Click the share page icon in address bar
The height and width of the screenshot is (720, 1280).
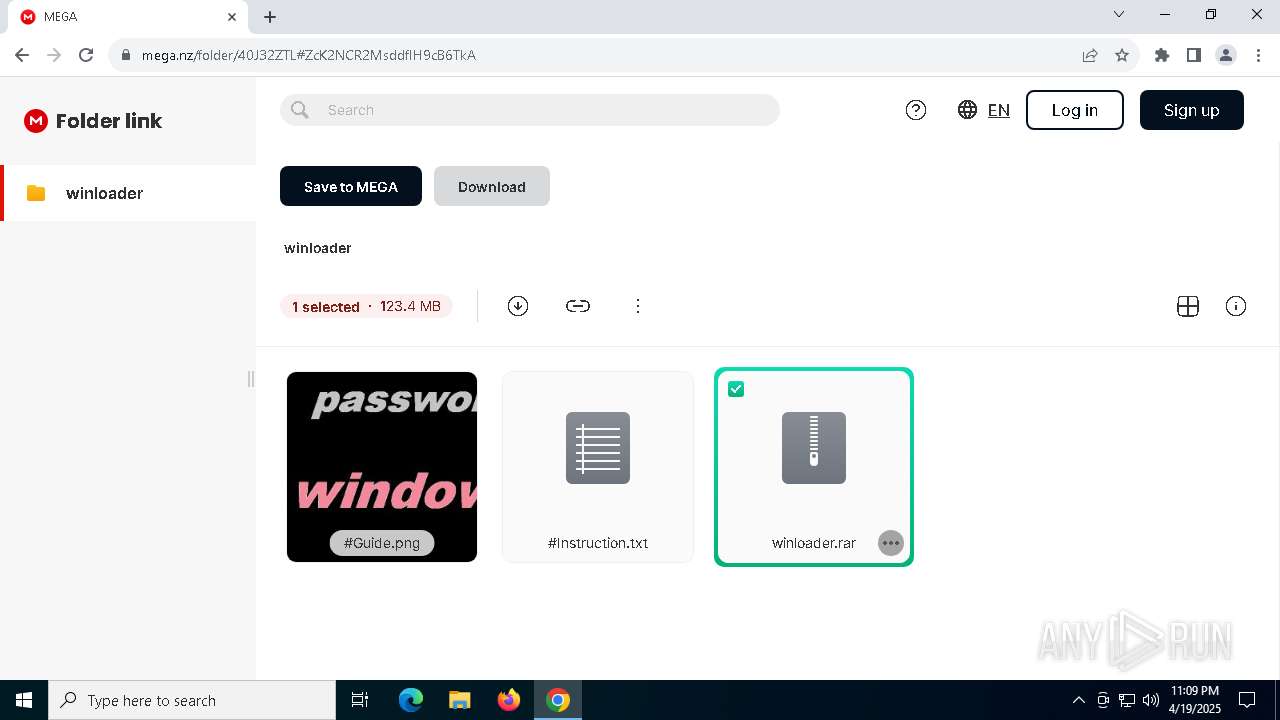[1090, 55]
